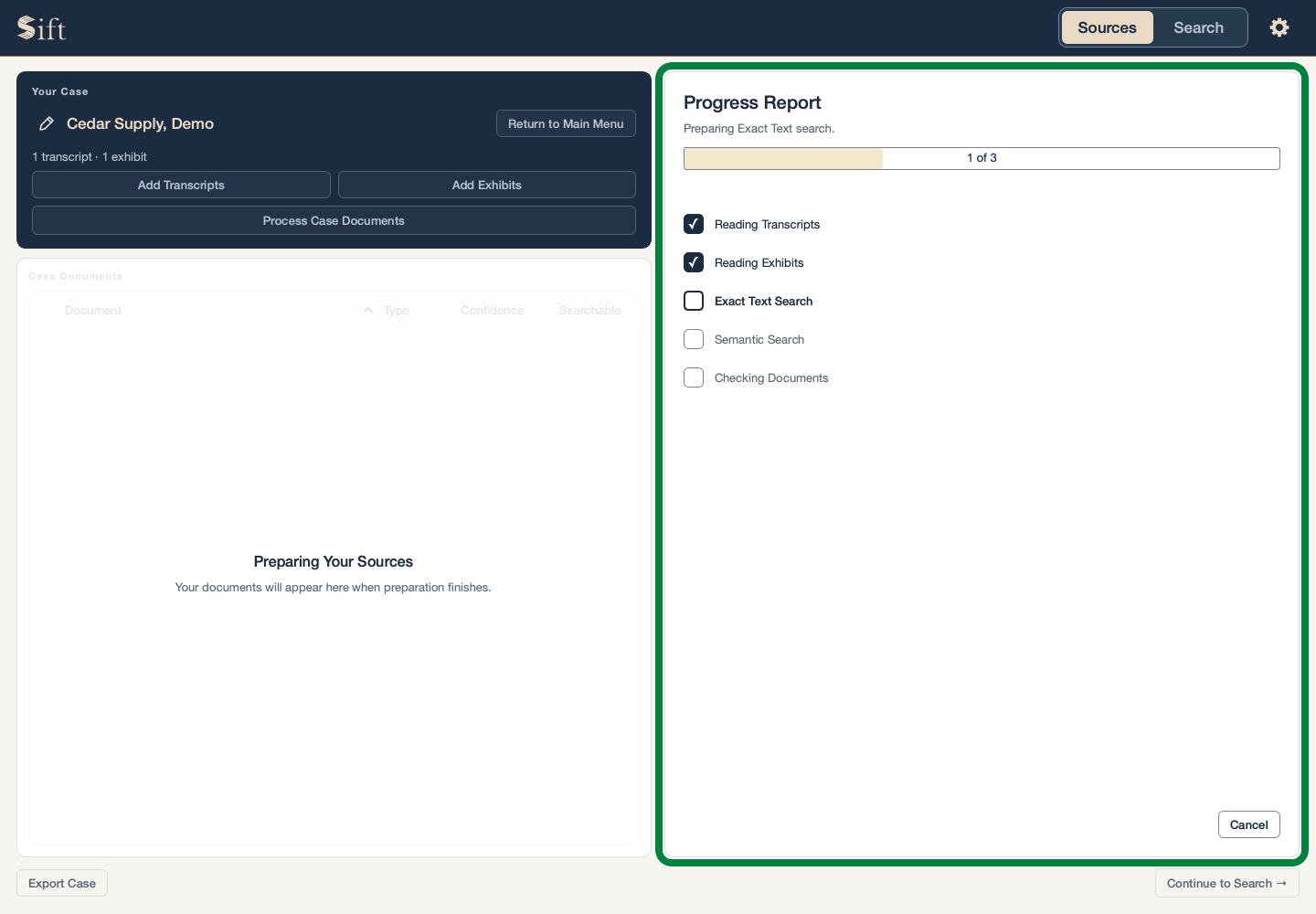The height and width of the screenshot is (914, 1316).
Task: Click the 1 of 3 progress bar
Action: click(x=982, y=158)
